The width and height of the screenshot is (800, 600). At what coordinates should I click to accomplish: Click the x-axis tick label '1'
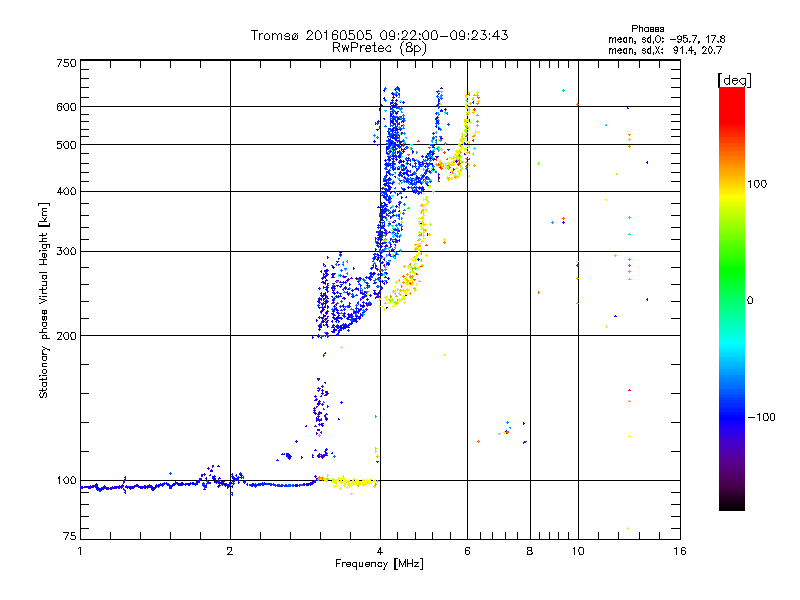click(x=80, y=551)
